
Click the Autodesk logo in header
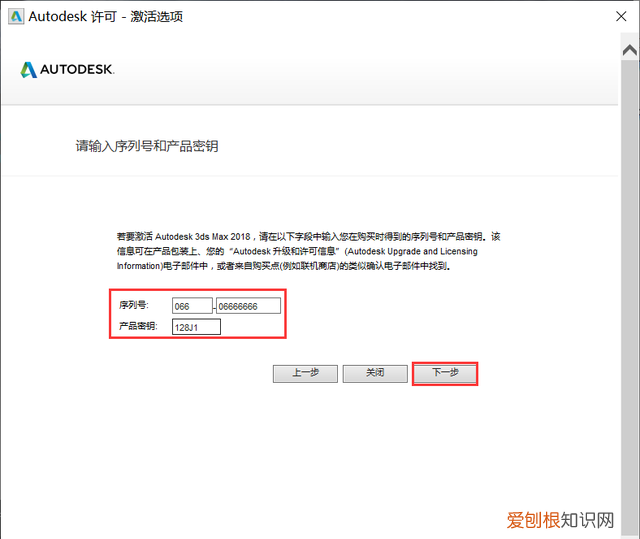tap(68, 69)
